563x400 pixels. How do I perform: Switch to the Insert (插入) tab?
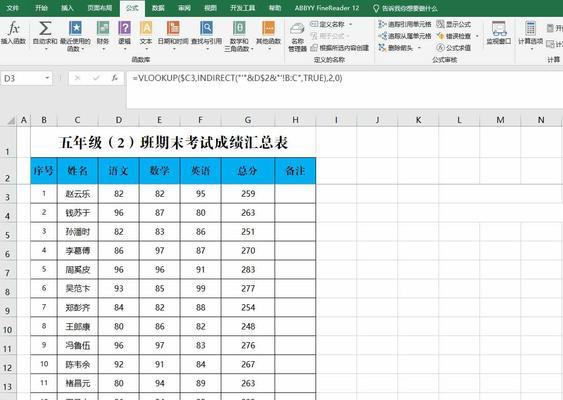(x=67, y=8)
